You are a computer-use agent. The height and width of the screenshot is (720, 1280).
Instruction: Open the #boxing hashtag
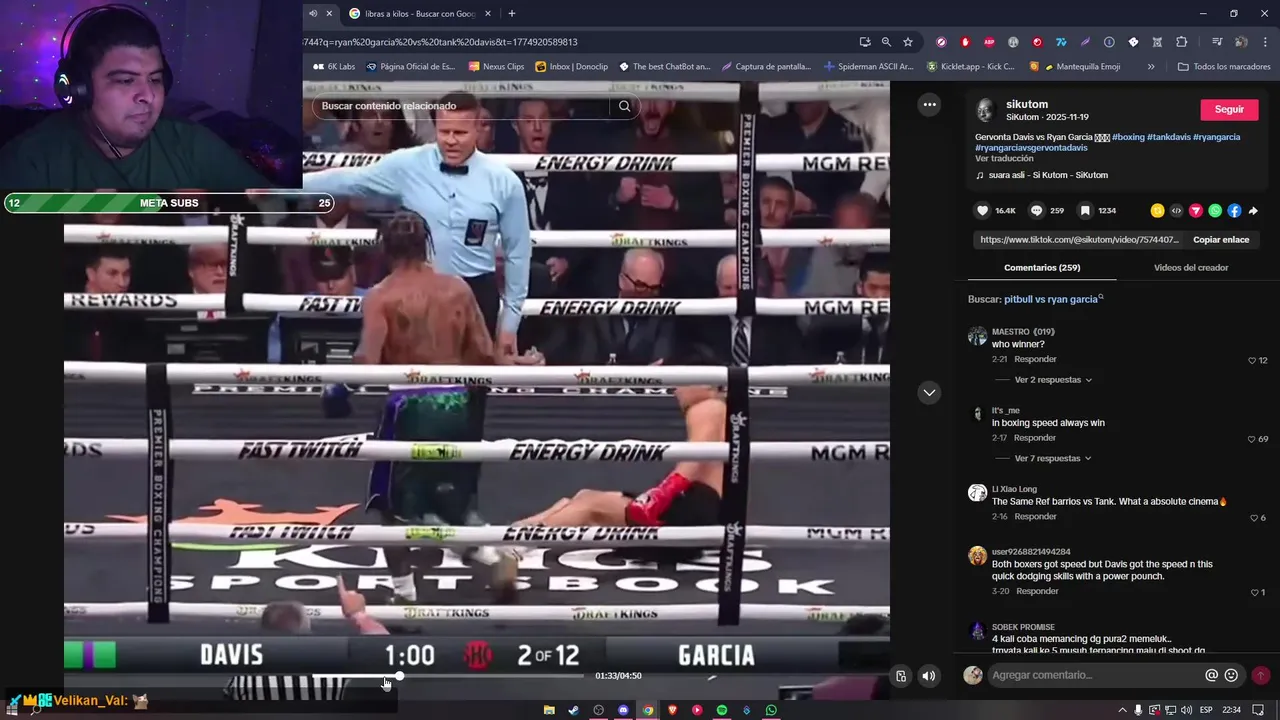pos(1128,137)
